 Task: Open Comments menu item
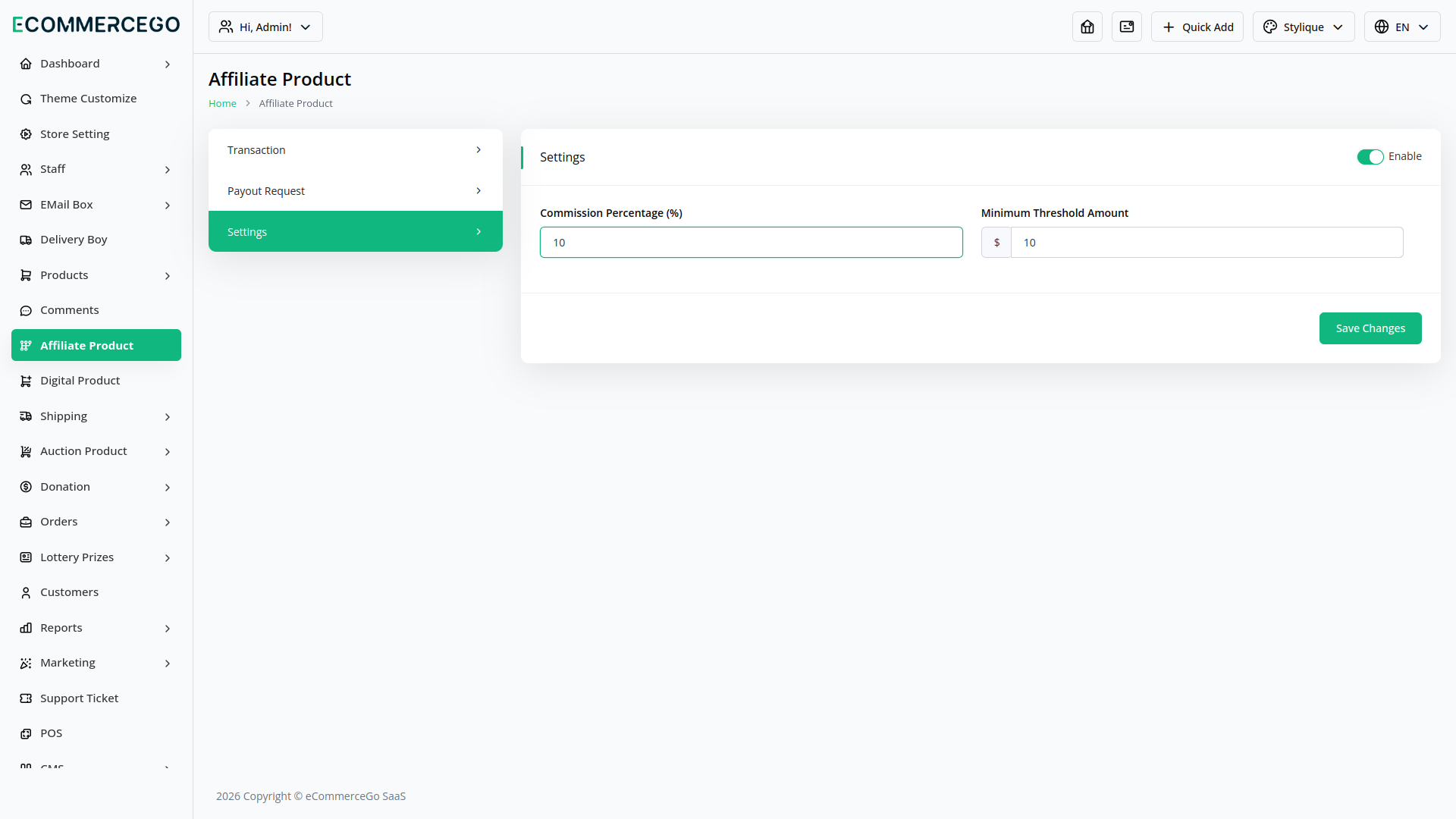[96, 310]
